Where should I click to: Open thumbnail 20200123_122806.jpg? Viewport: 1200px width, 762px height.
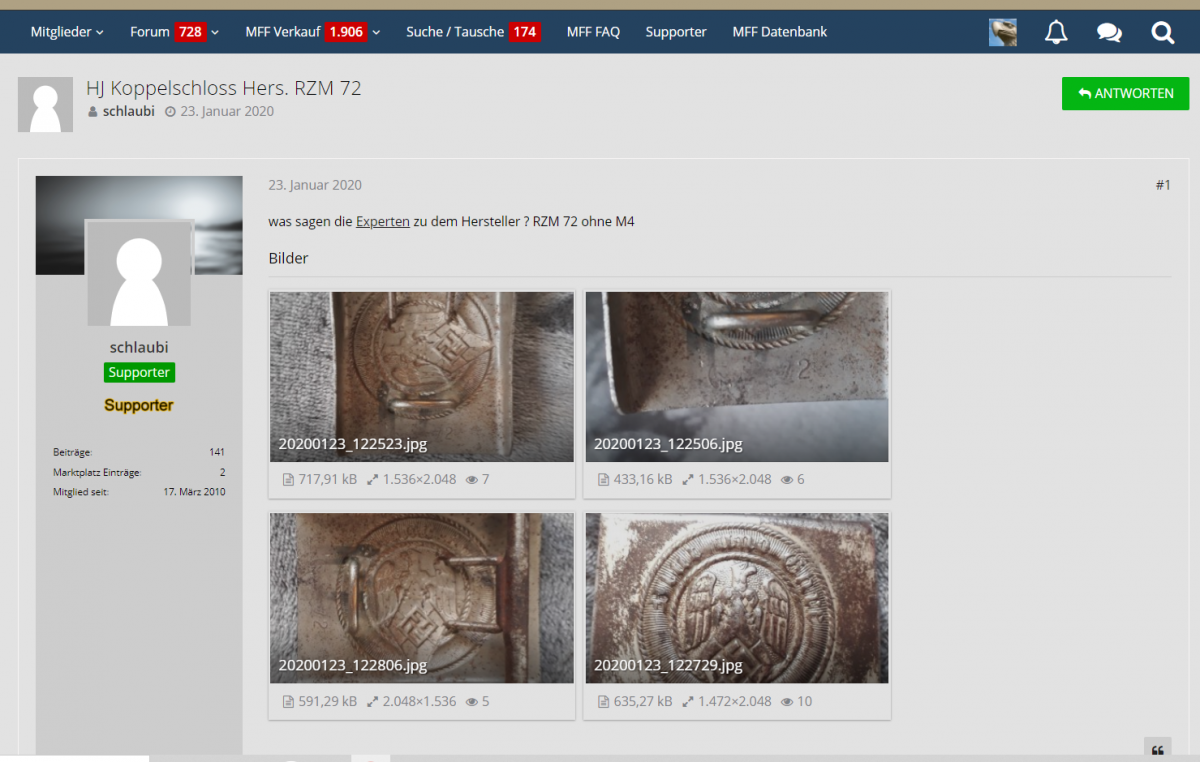[422, 598]
